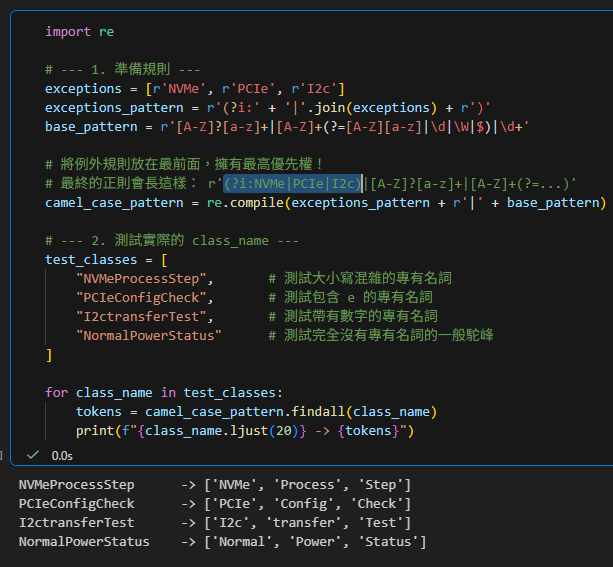
Task: Click re.compile in camel_case_pattern line
Action: (256, 203)
